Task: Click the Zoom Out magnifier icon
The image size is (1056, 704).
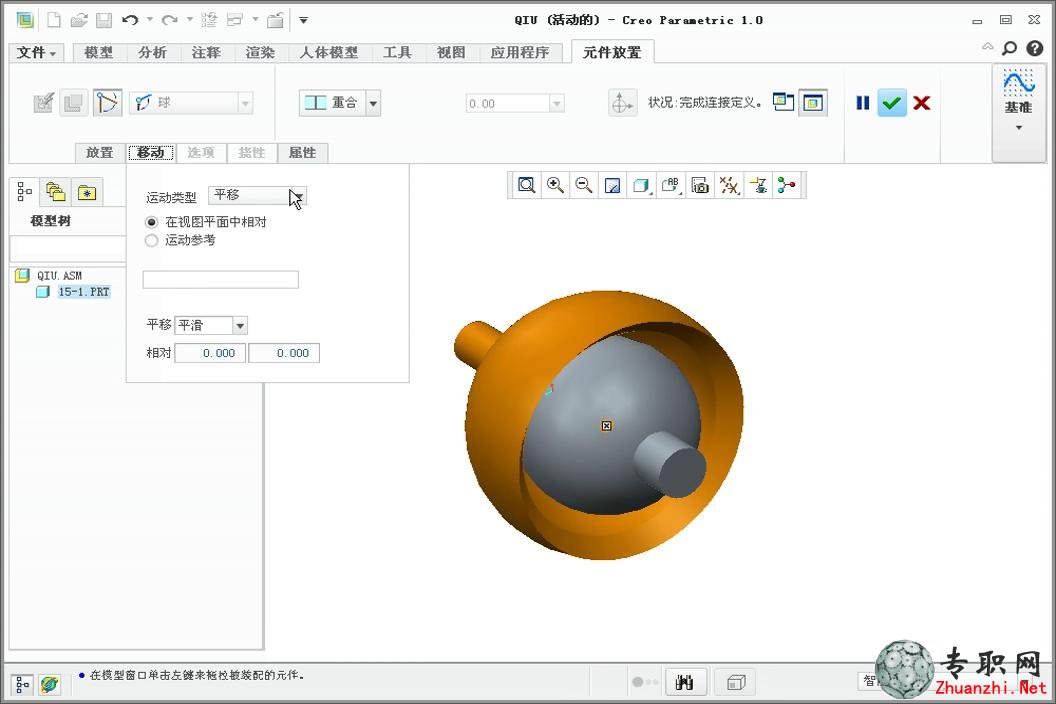Action: (584, 185)
